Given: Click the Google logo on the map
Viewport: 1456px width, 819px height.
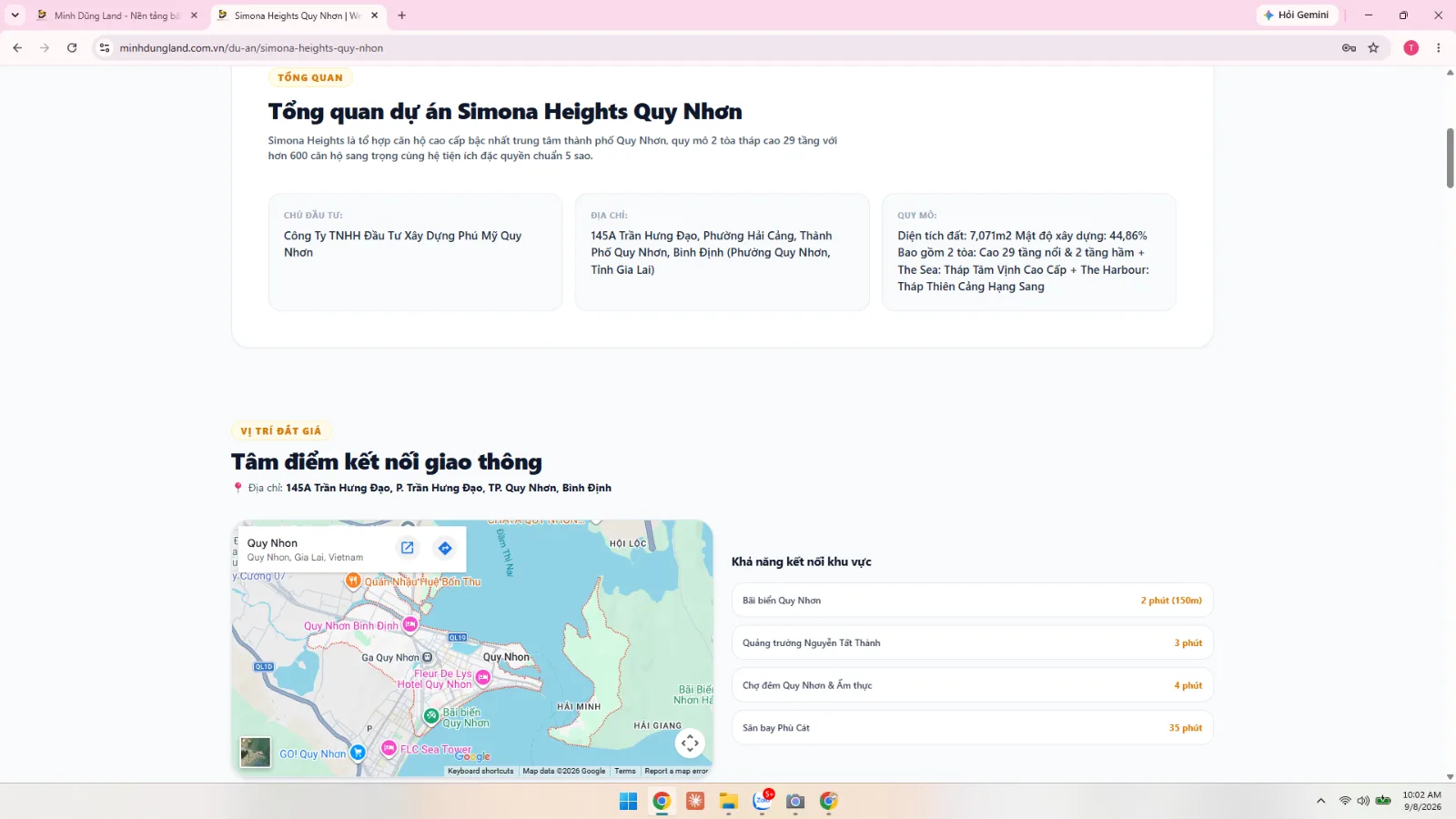Looking at the screenshot, I should [472, 756].
